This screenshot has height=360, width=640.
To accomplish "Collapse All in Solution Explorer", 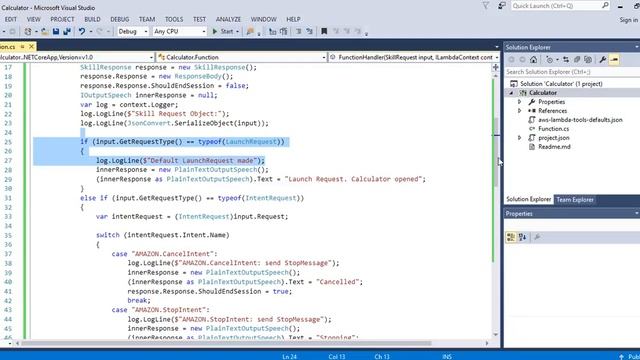I will pos(577,60).
